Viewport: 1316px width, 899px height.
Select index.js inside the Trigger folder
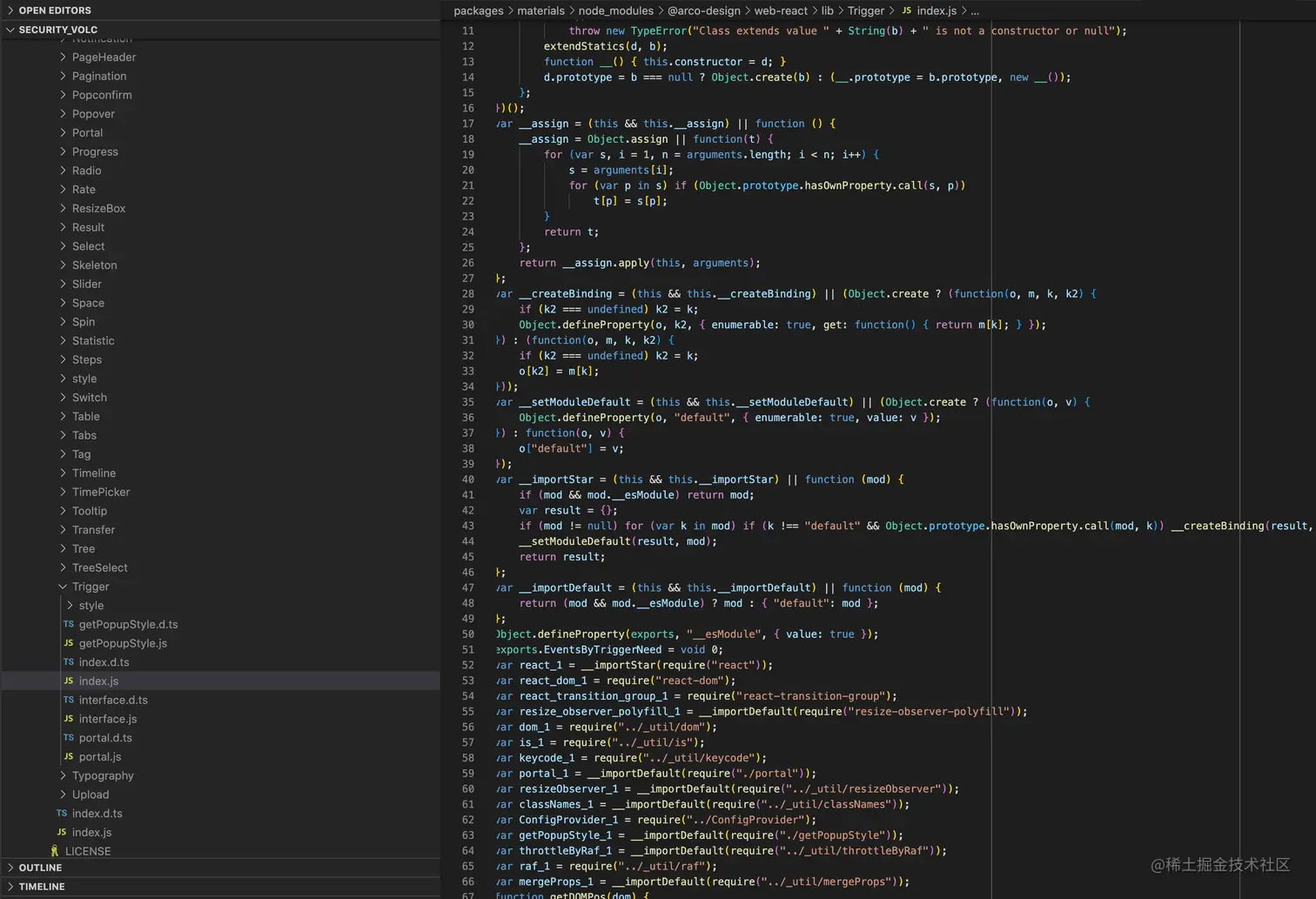98,681
